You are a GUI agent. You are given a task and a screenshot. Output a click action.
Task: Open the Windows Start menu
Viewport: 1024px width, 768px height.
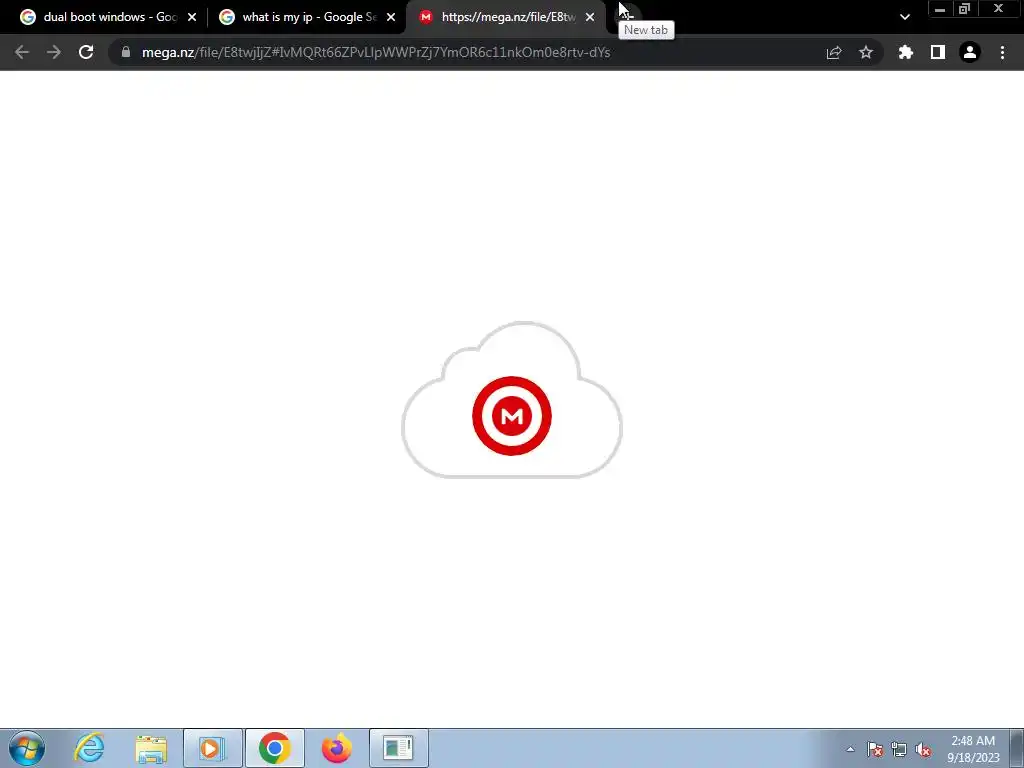27,748
